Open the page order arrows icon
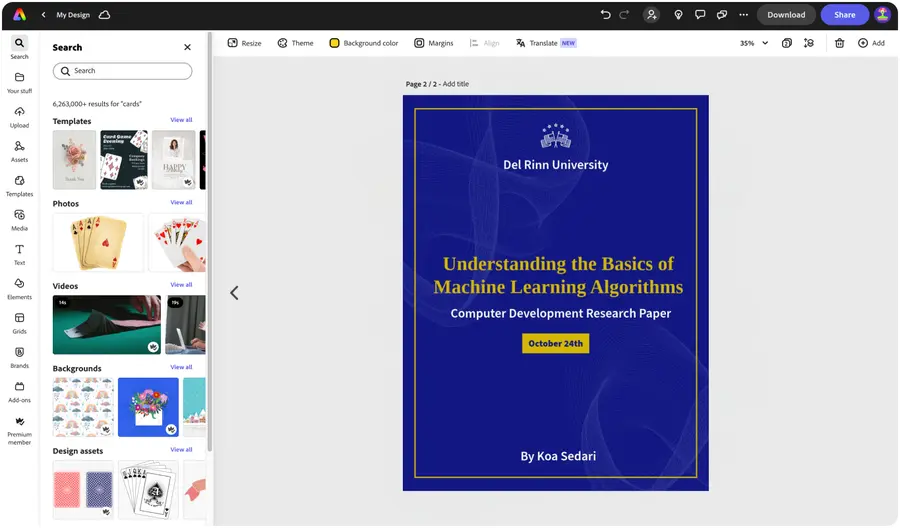This screenshot has height=528, width=900. (x=809, y=43)
